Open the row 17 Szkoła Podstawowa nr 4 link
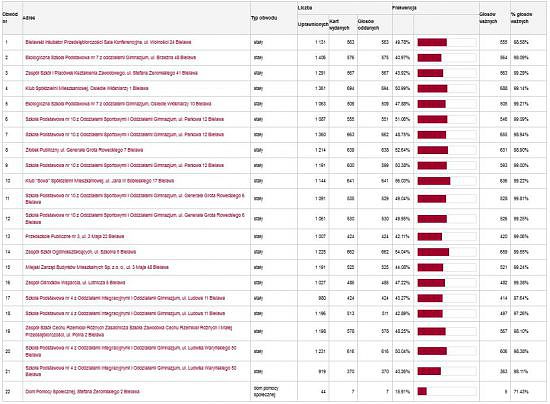550x404 pixels. (x=125, y=298)
